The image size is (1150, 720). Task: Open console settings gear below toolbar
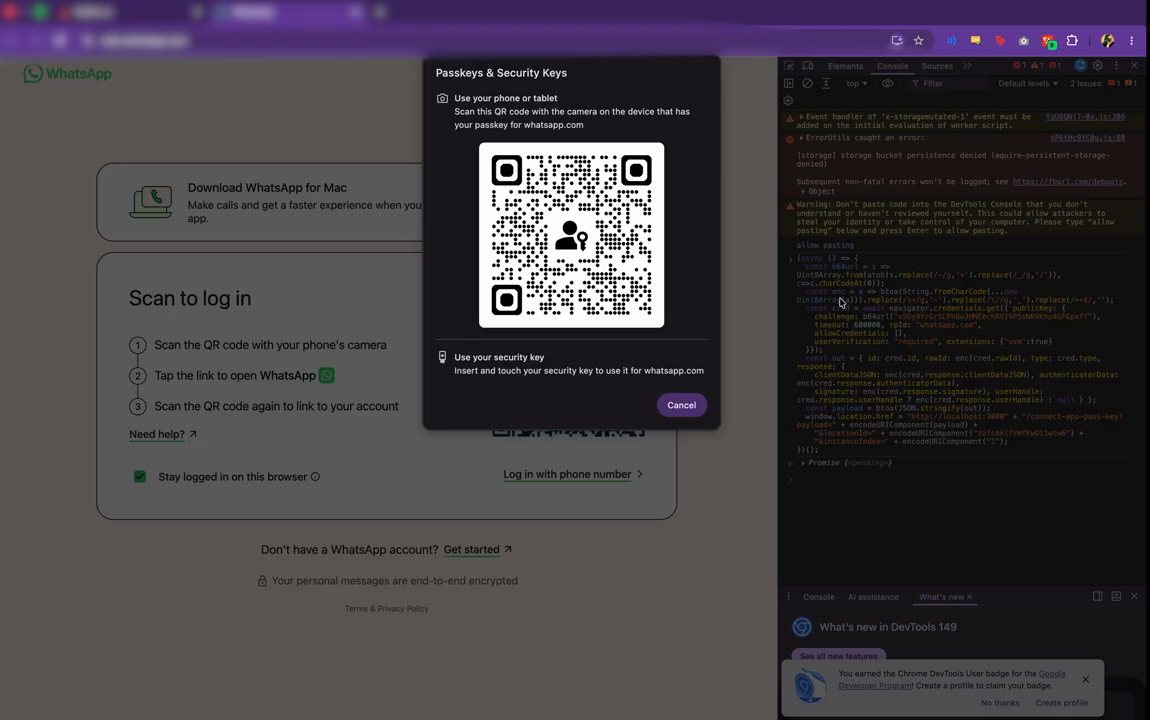coord(788,100)
